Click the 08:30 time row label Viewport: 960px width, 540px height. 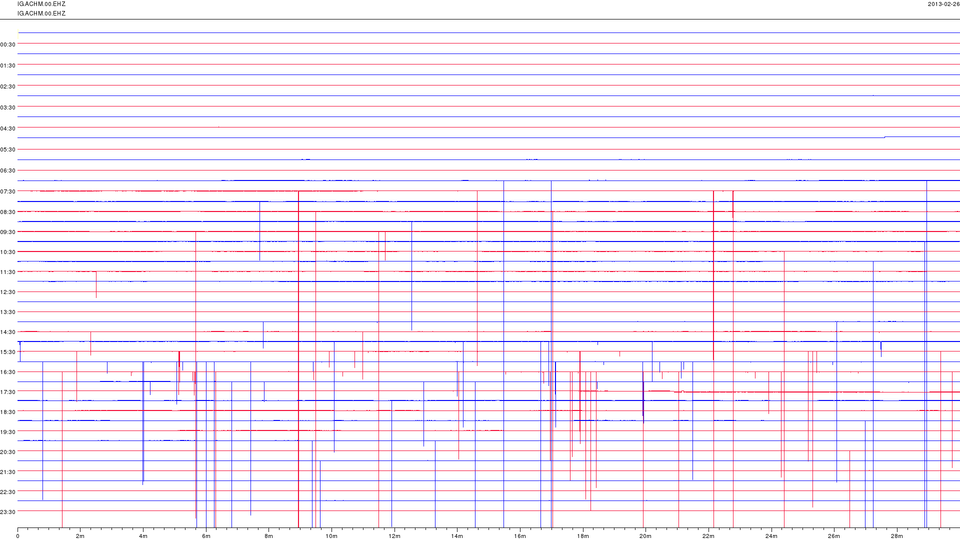8,212
